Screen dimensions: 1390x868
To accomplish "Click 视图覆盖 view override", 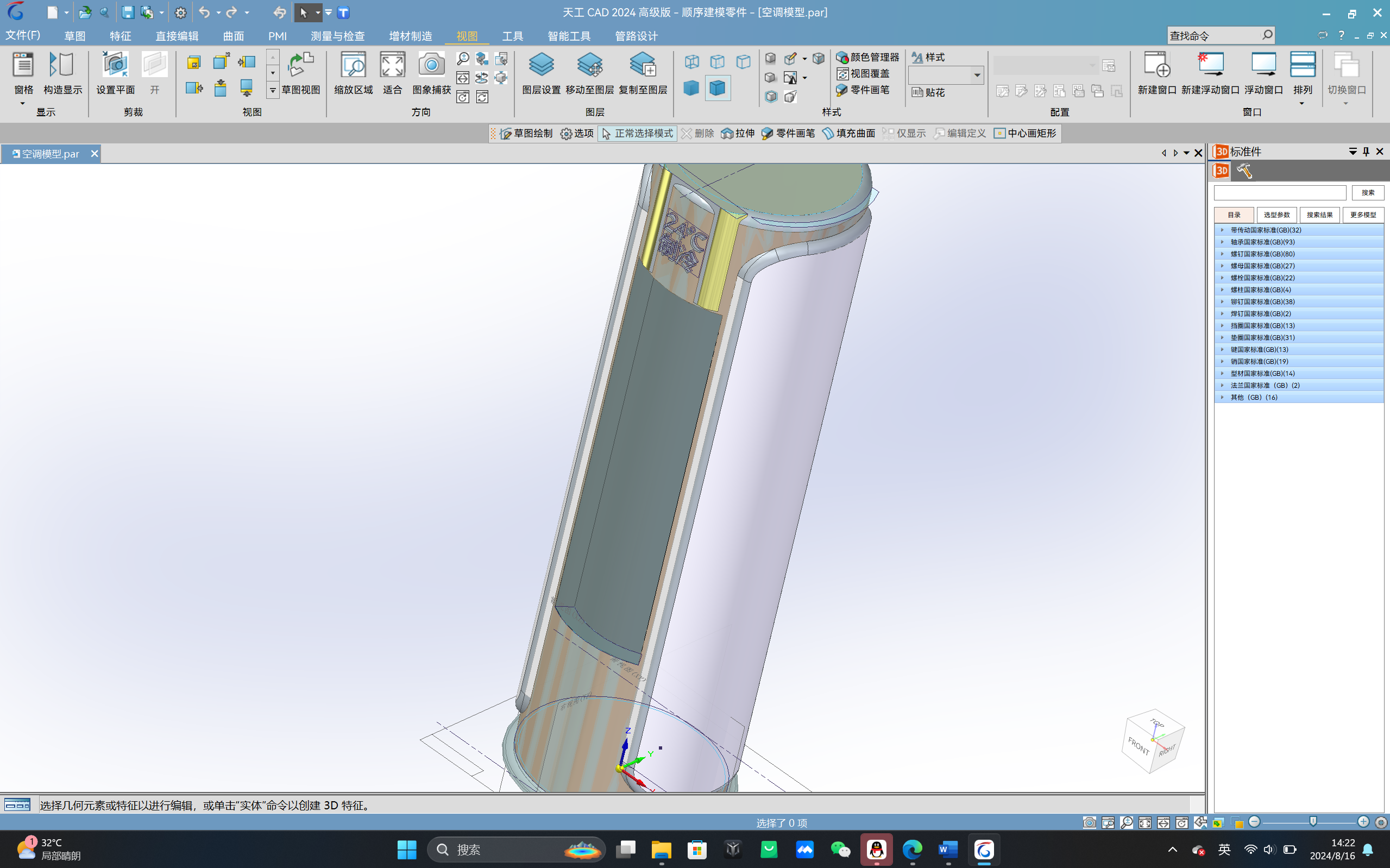I will click(863, 73).
